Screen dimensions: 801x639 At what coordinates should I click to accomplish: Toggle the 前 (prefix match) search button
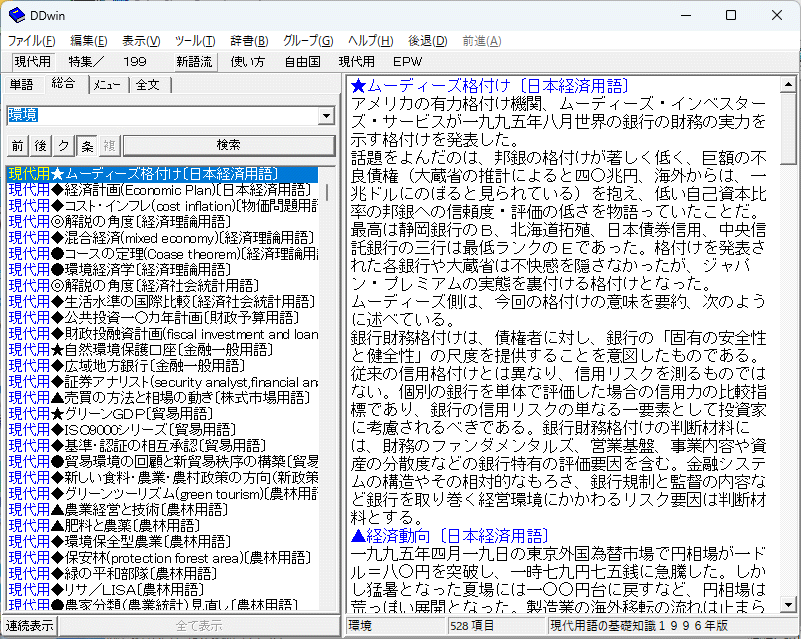pyautogui.click(x=17, y=145)
